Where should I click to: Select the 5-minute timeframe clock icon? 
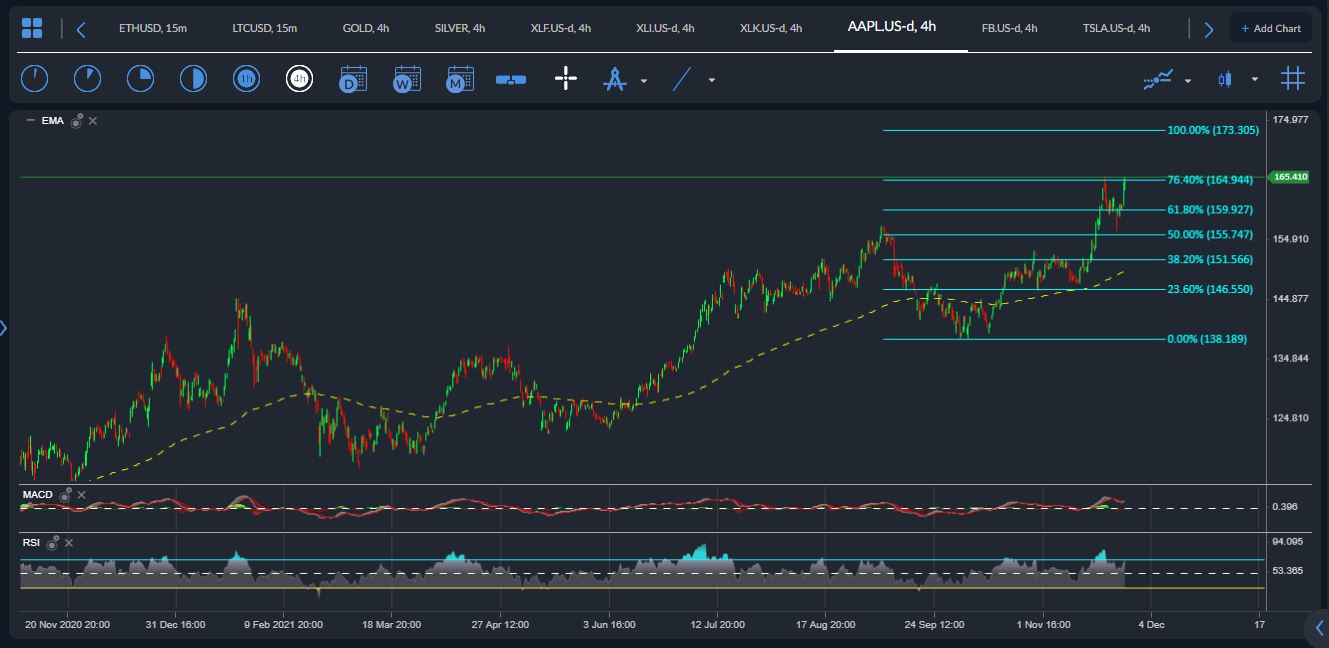click(87, 79)
